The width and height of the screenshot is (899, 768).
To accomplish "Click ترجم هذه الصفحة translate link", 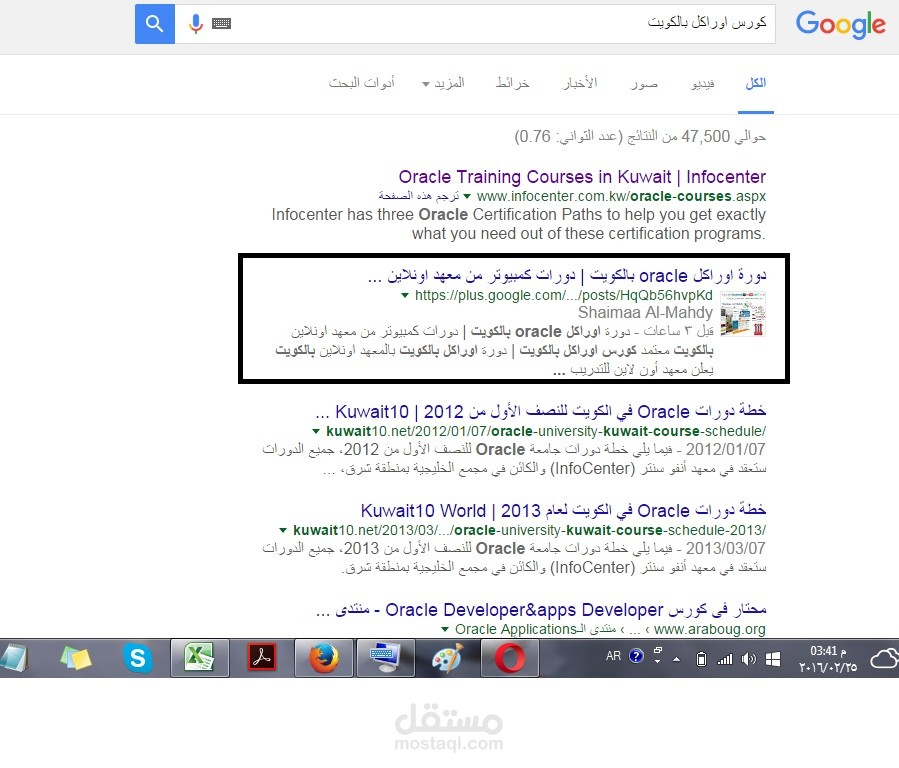I will point(419,196).
